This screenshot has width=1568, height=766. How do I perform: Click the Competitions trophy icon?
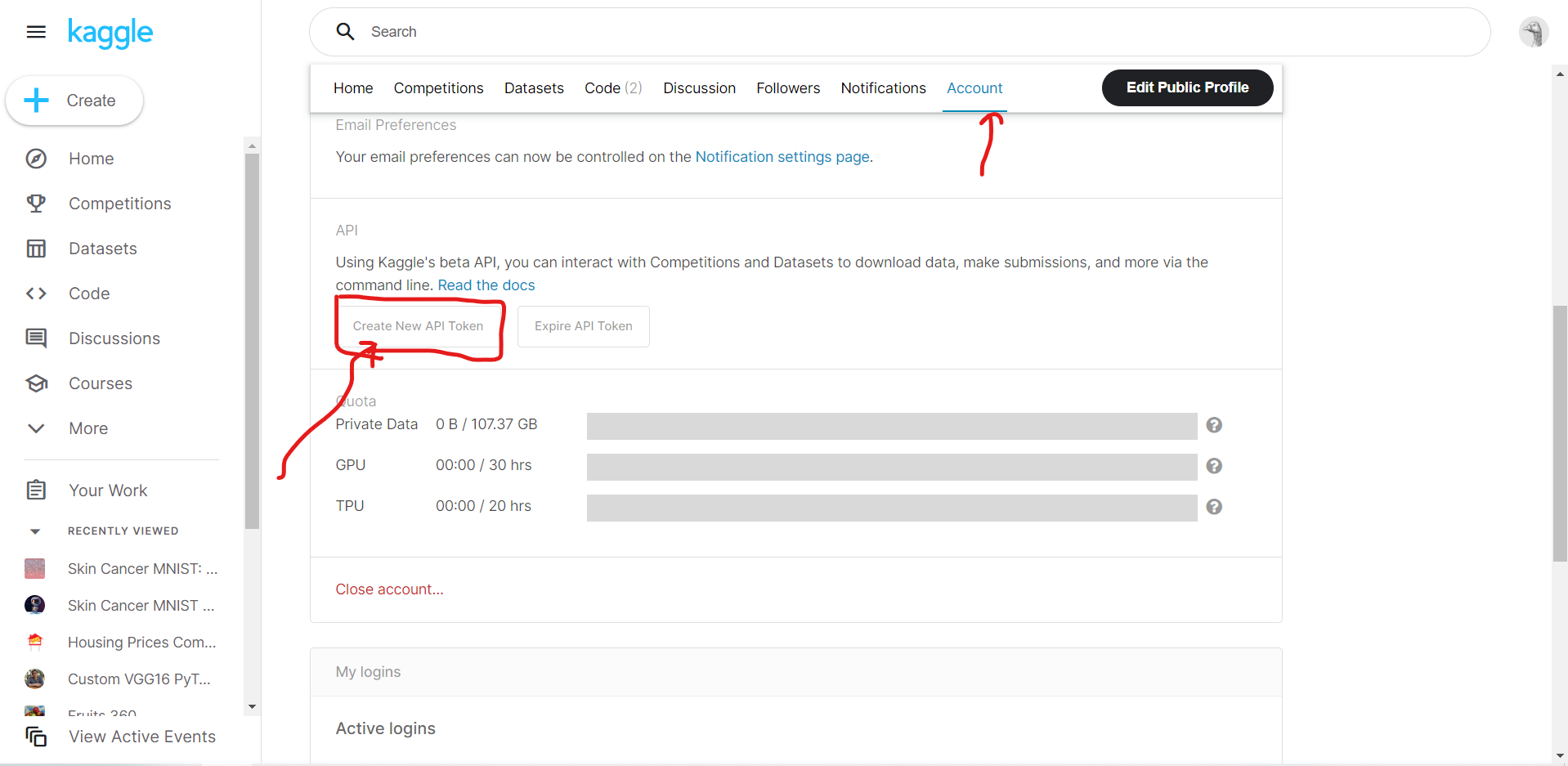[x=36, y=204]
